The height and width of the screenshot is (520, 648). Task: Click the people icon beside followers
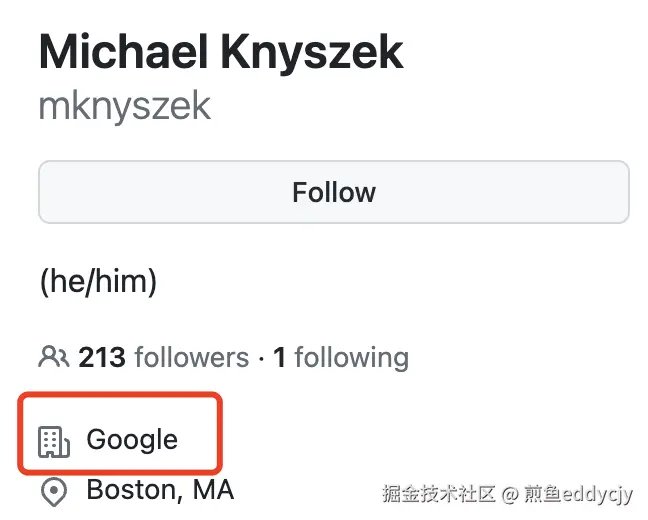coord(53,357)
